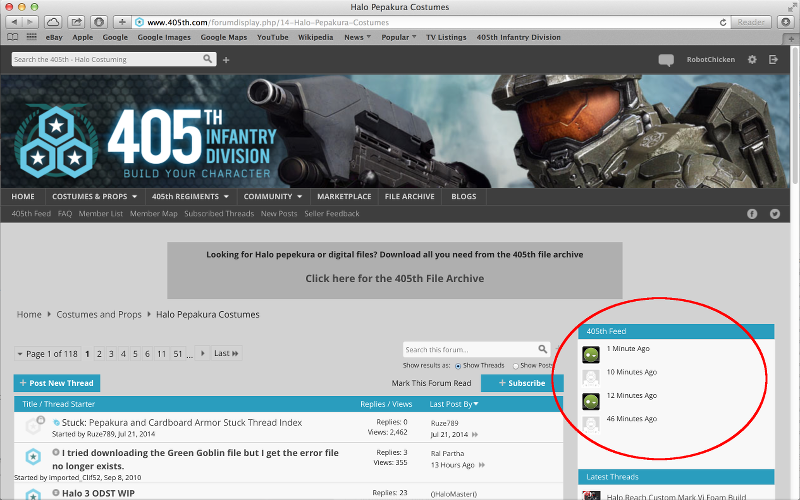Select Show Threads radio button
The height and width of the screenshot is (500, 800).
click(x=458, y=366)
